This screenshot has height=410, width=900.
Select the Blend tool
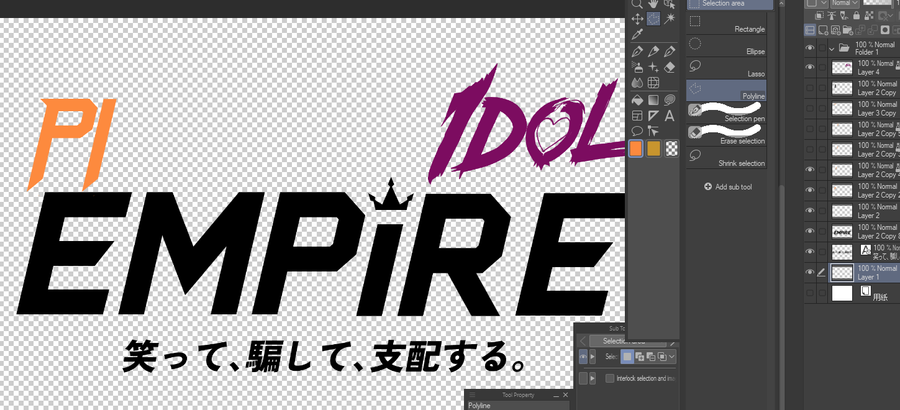[x=637, y=83]
